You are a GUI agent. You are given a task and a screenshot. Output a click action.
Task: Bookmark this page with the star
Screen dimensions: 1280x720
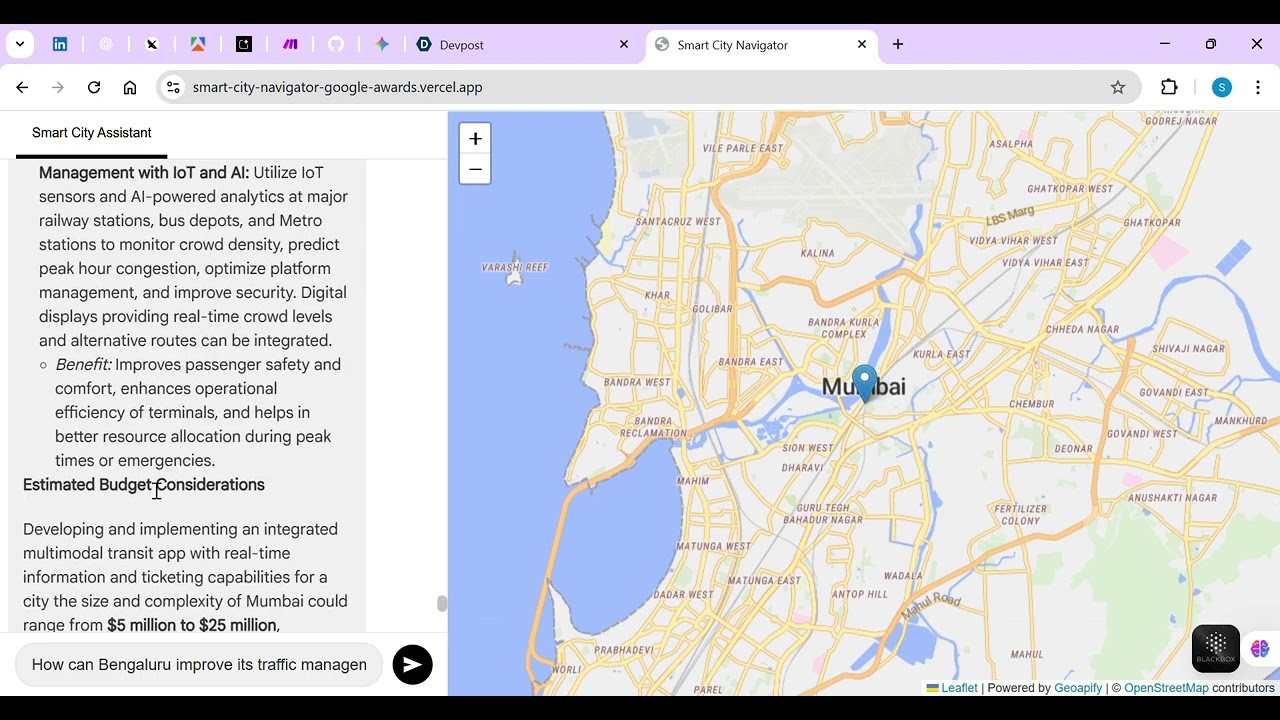click(x=1118, y=87)
